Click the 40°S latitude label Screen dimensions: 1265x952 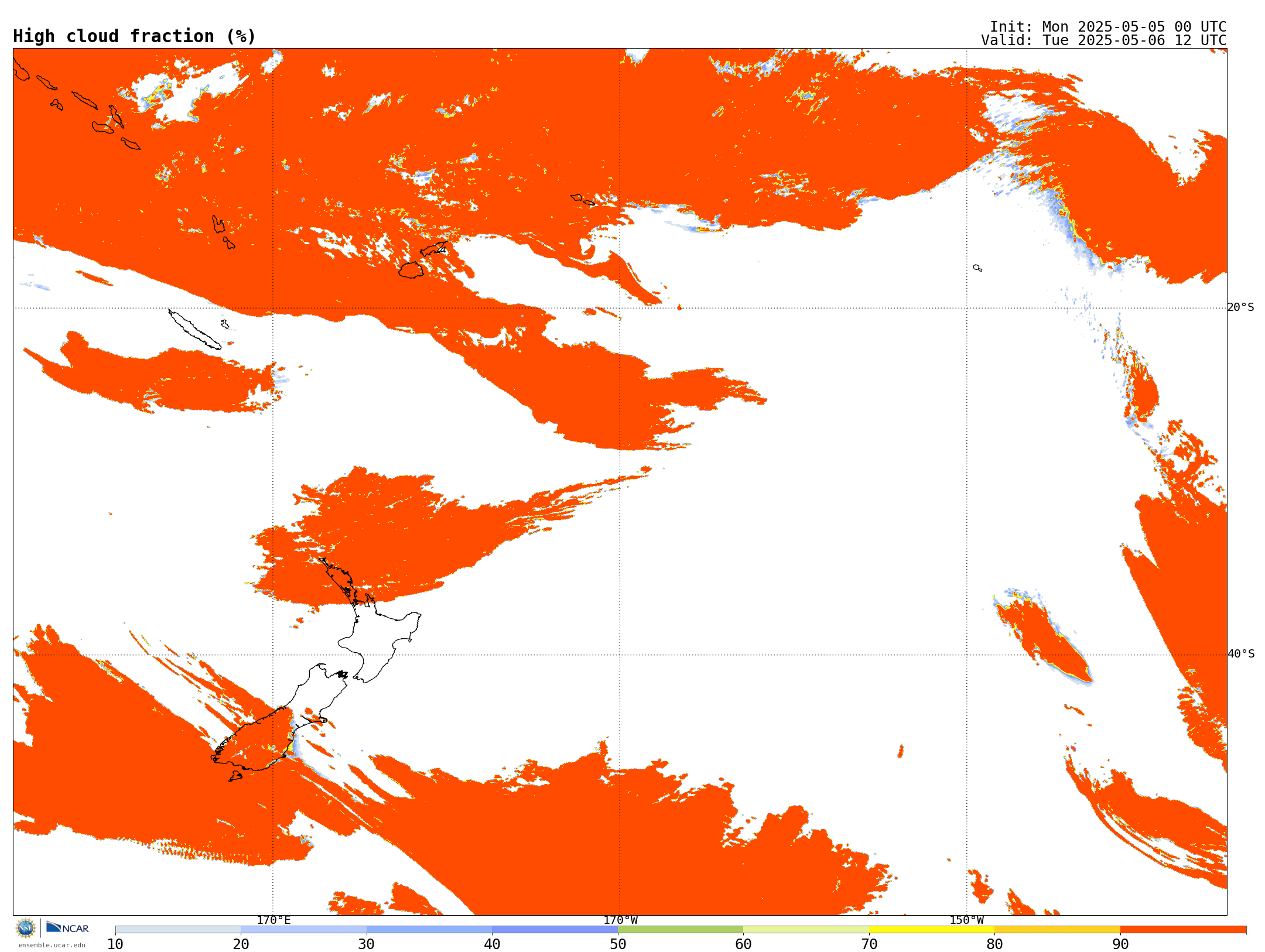coord(1241,654)
